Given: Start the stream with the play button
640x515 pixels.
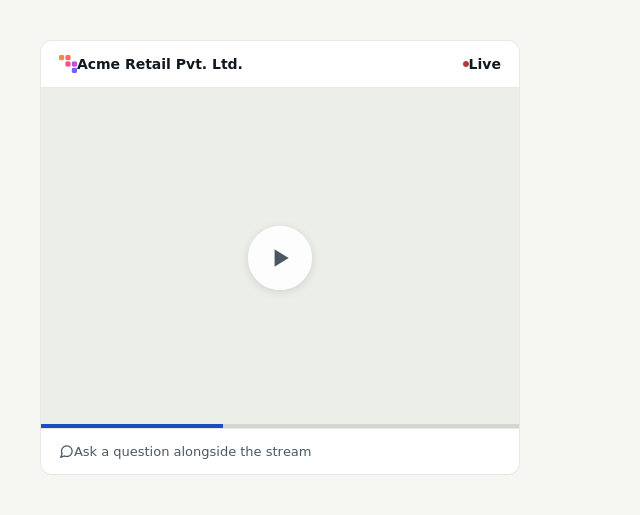Looking at the screenshot, I should click(280, 258).
